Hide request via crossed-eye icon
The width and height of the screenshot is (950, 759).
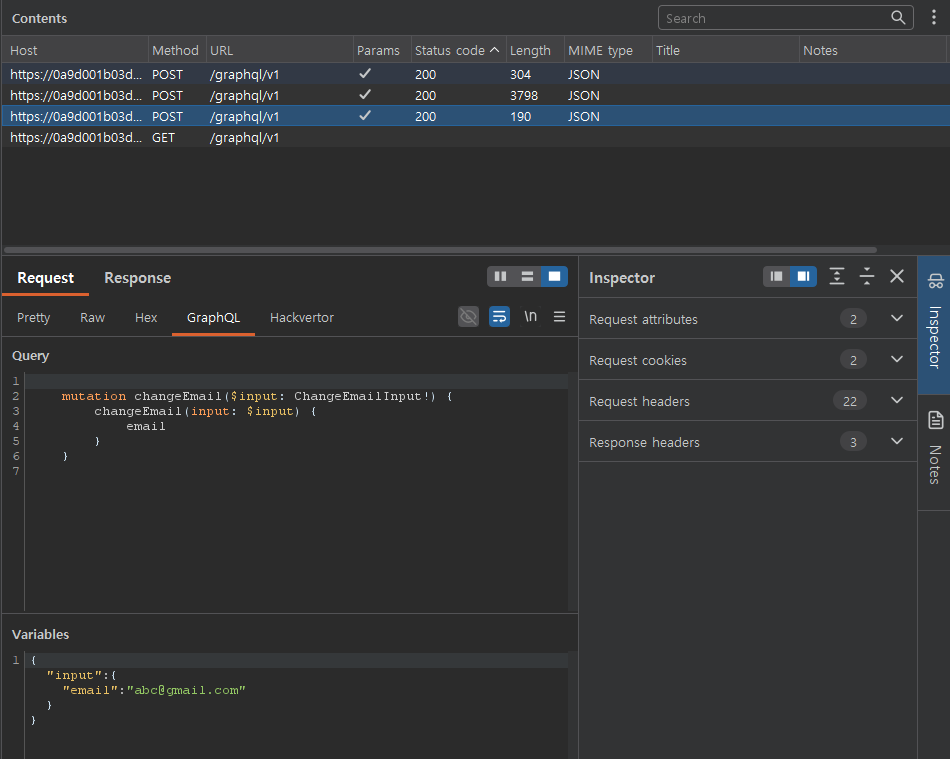[x=468, y=317]
